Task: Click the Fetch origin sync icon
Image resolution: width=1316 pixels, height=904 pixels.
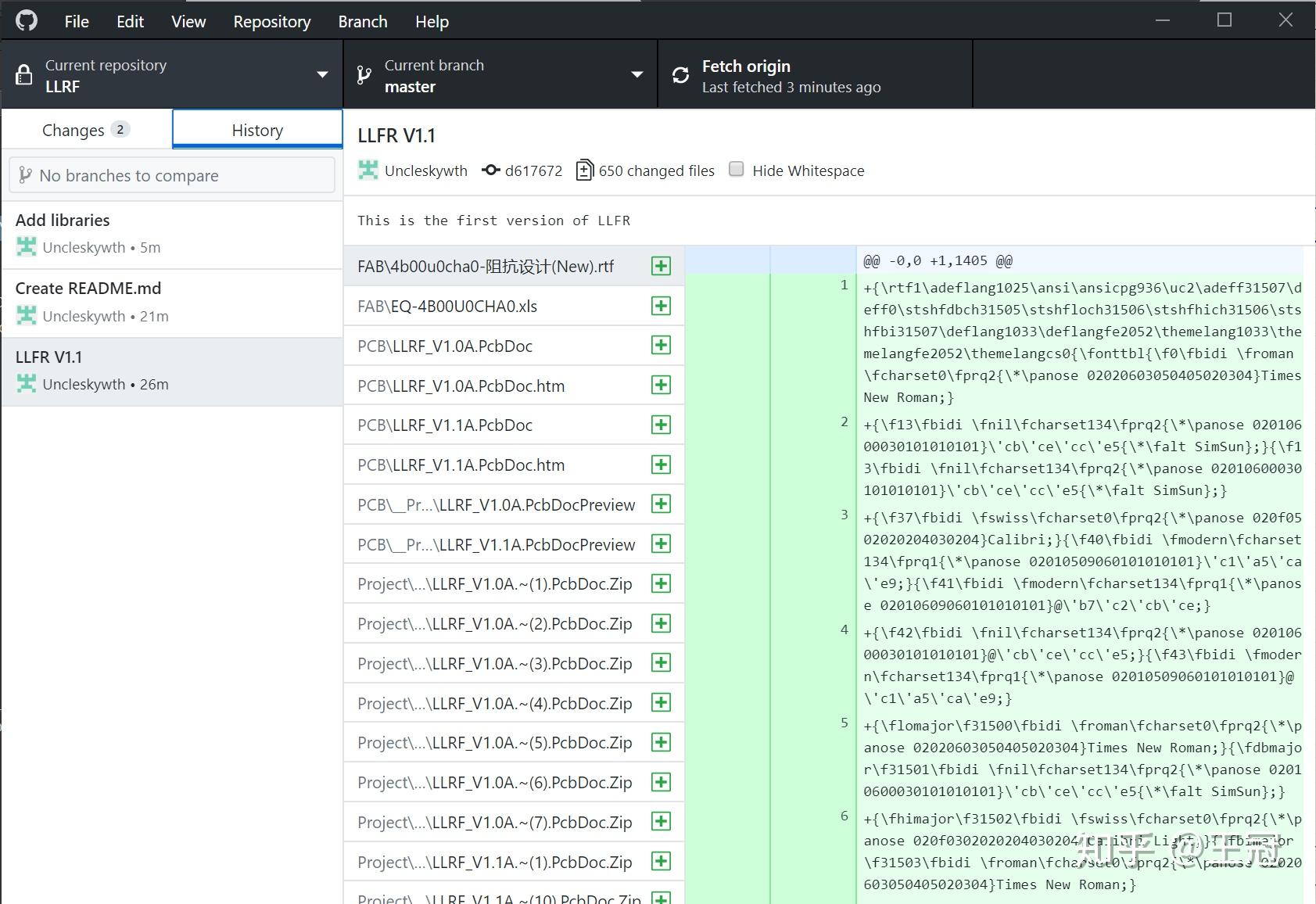Action: (x=680, y=75)
